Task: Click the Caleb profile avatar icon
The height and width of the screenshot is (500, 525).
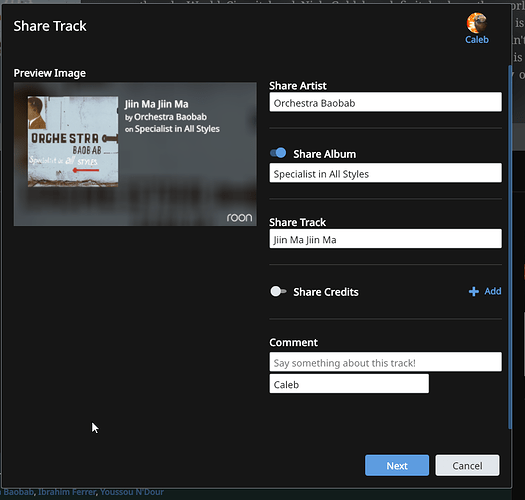Action: pyautogui.click(x=476, y=22)
